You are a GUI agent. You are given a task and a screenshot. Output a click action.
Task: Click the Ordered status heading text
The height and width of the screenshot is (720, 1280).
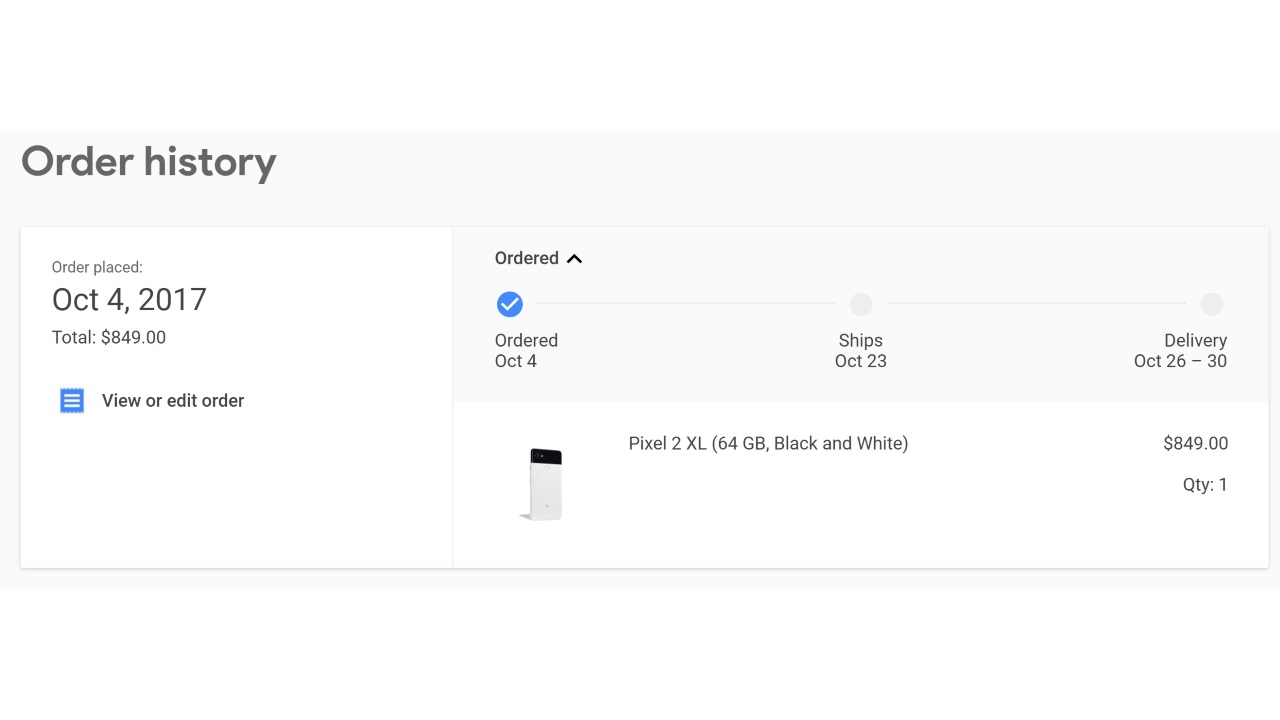point(526,258)
